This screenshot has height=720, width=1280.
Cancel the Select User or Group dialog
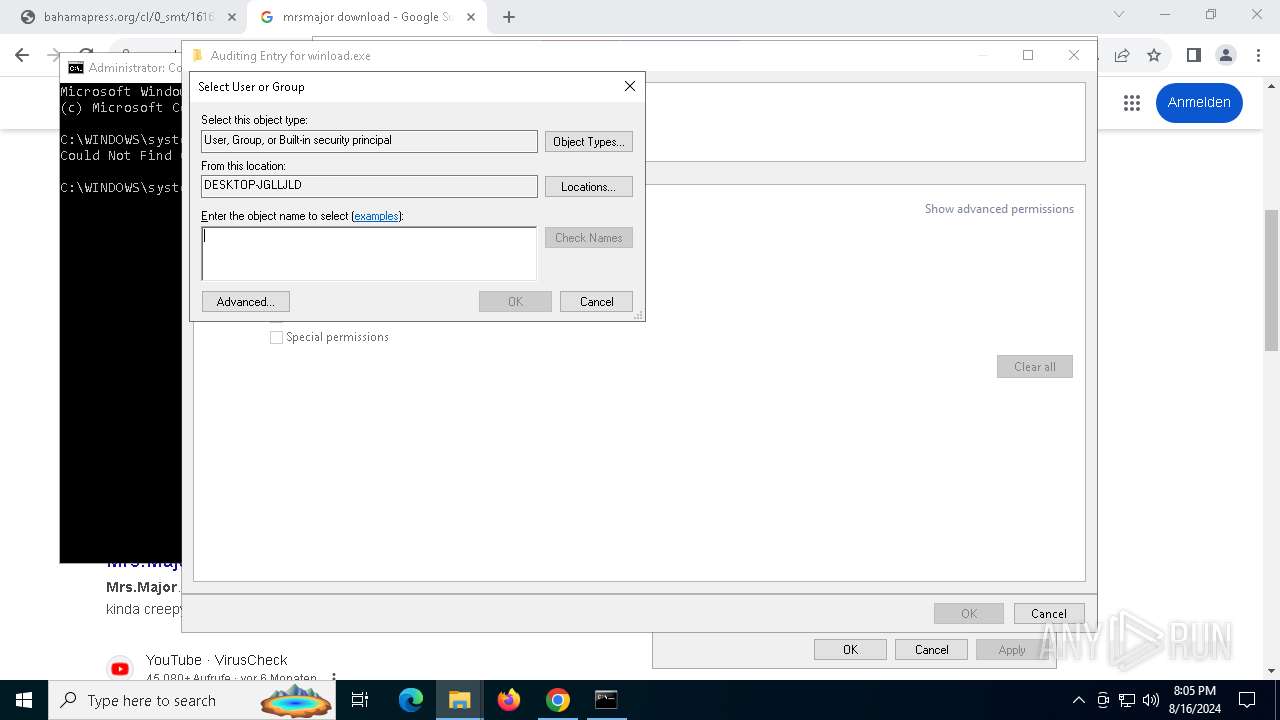[x=597, y=302]
